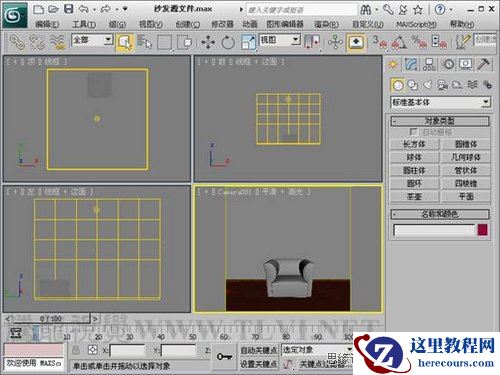The width and height of the screenshot is (500, 375).
Task: Select the Select and Scale tool
Action: [248, 42]
